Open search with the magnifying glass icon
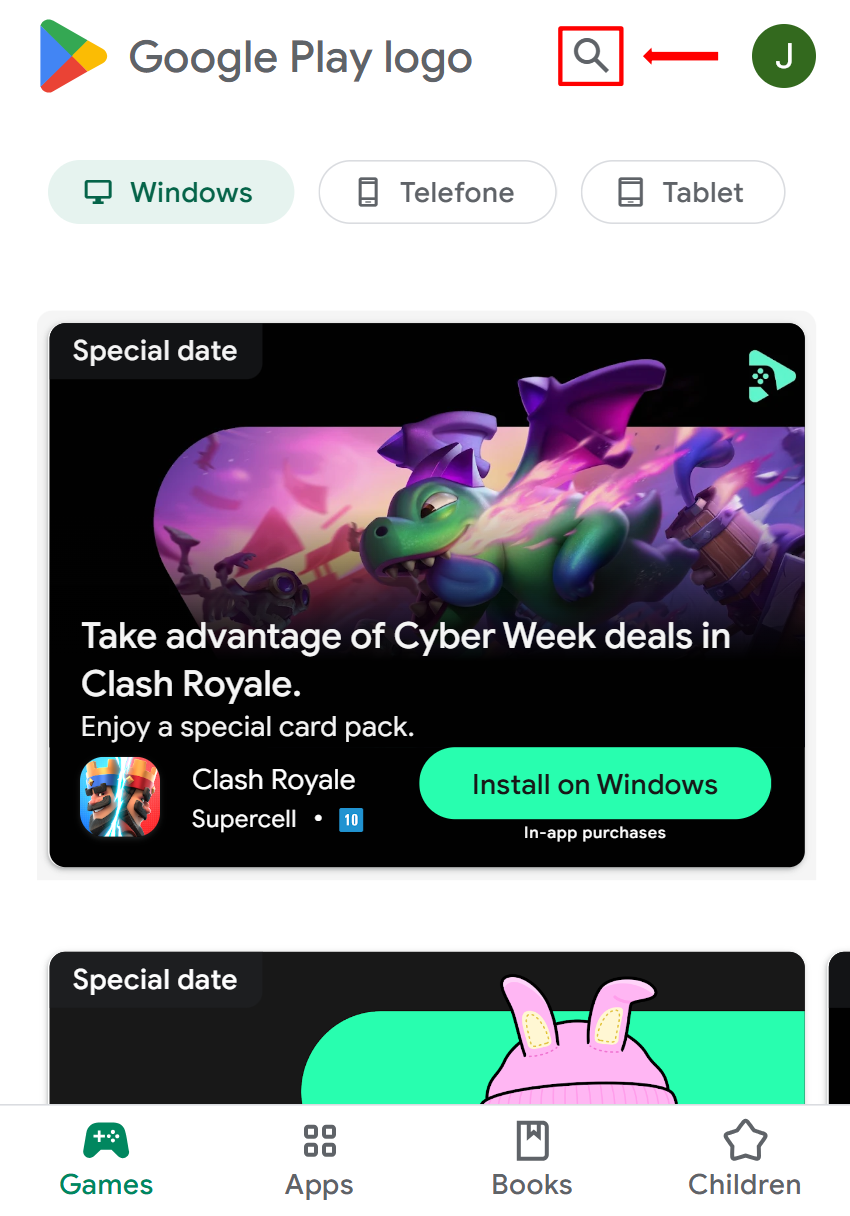Screen dimensions: 850x1216 coord(591,56)
